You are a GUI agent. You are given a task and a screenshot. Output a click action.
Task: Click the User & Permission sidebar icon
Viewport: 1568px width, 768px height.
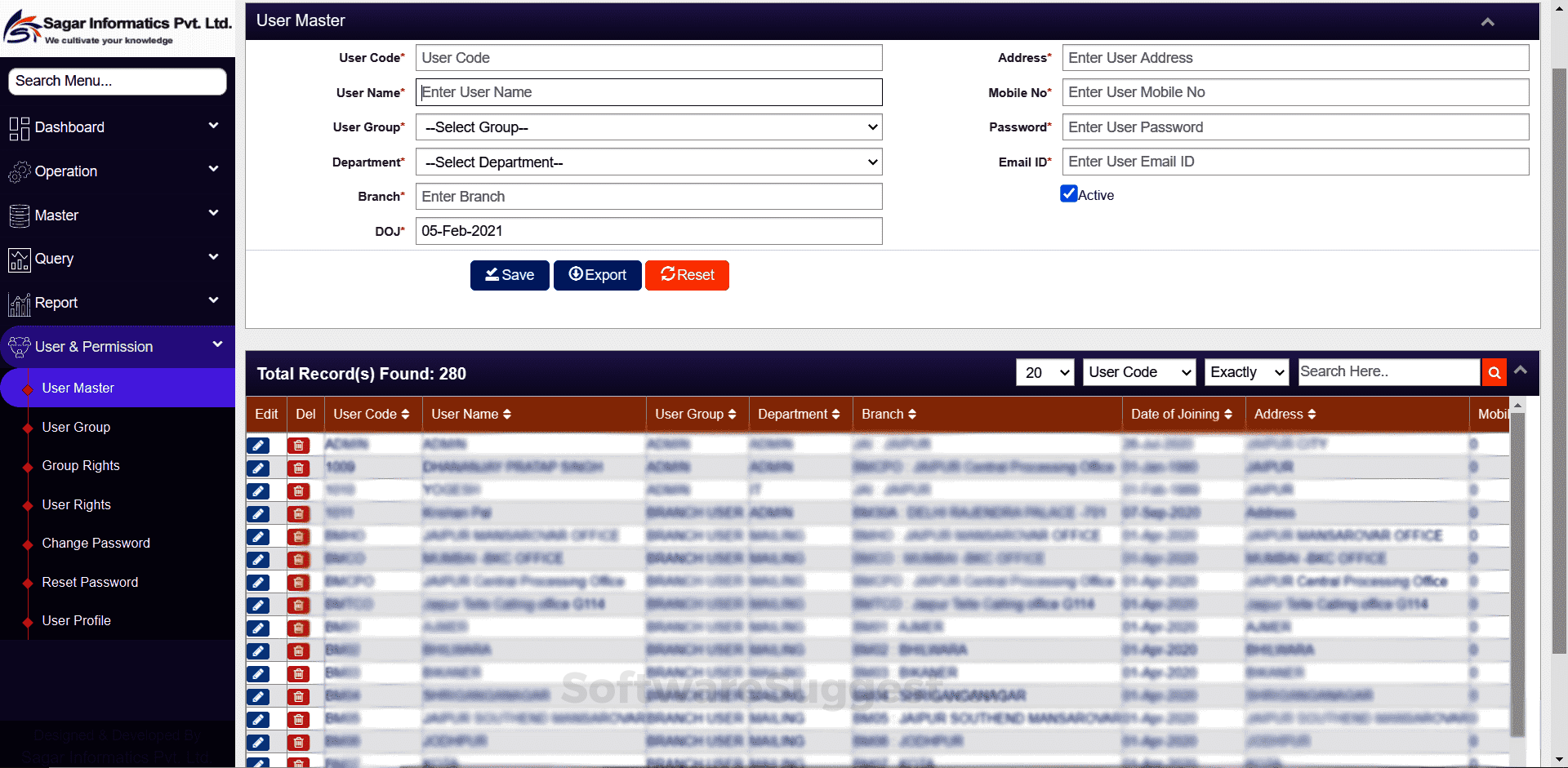pyautogui.click(x=18, y=346)
